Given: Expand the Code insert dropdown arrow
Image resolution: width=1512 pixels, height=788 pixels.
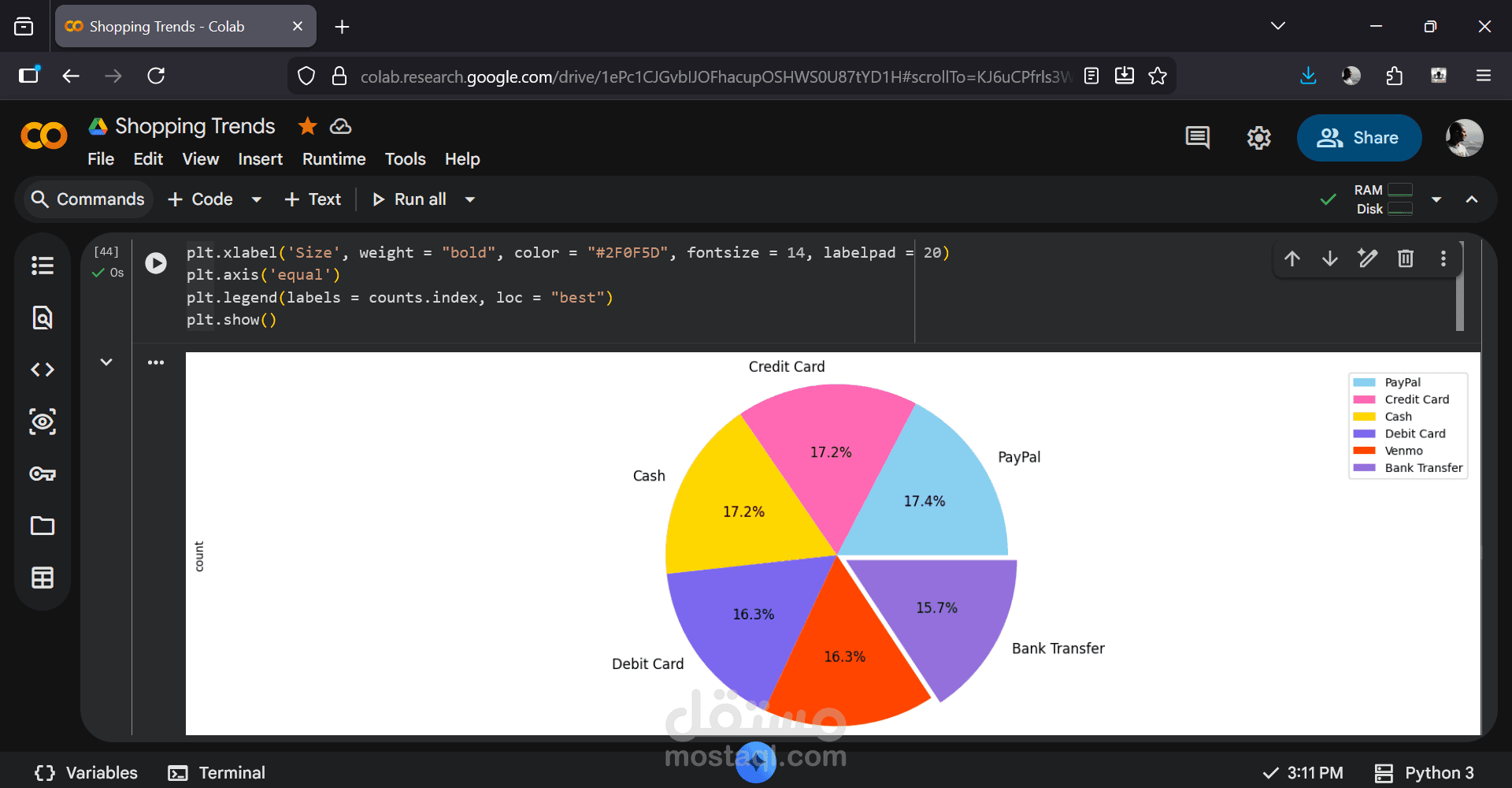Looking at the screenshot, I should (256, 199).
